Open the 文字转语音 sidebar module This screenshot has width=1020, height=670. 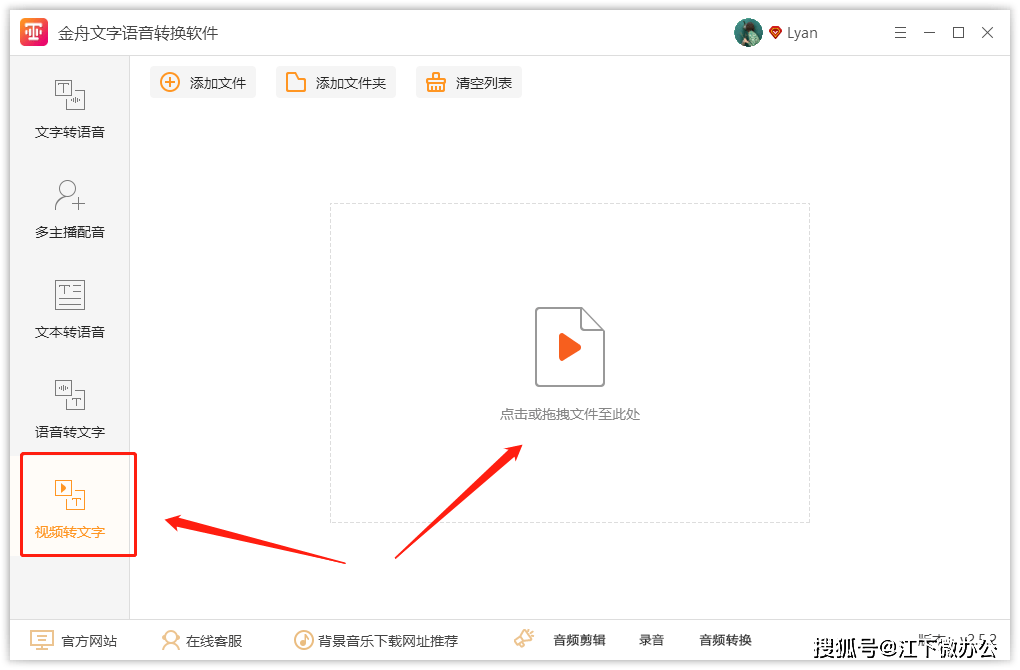tap(70, 108)
